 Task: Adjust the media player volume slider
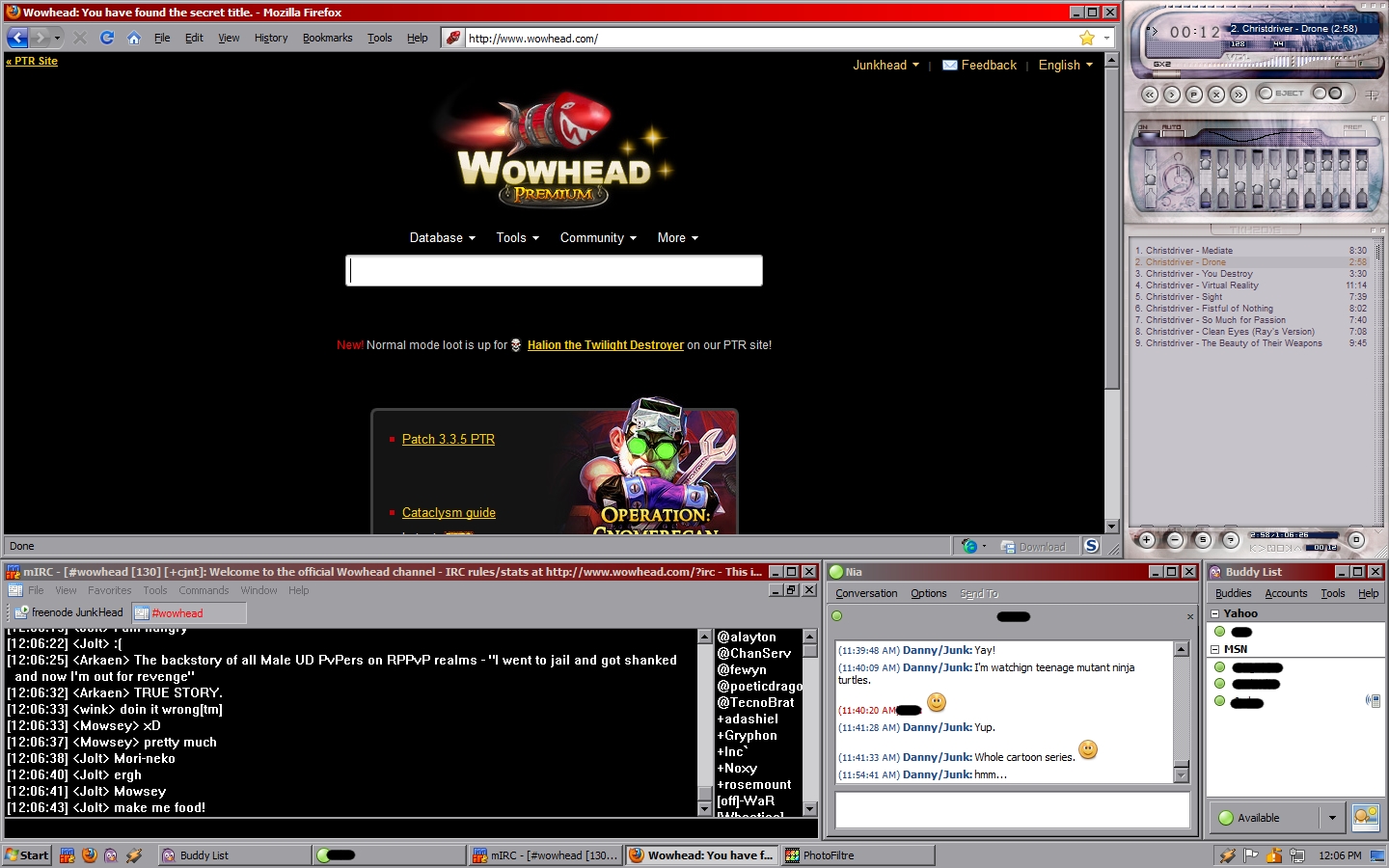(x=1275, y=61)
